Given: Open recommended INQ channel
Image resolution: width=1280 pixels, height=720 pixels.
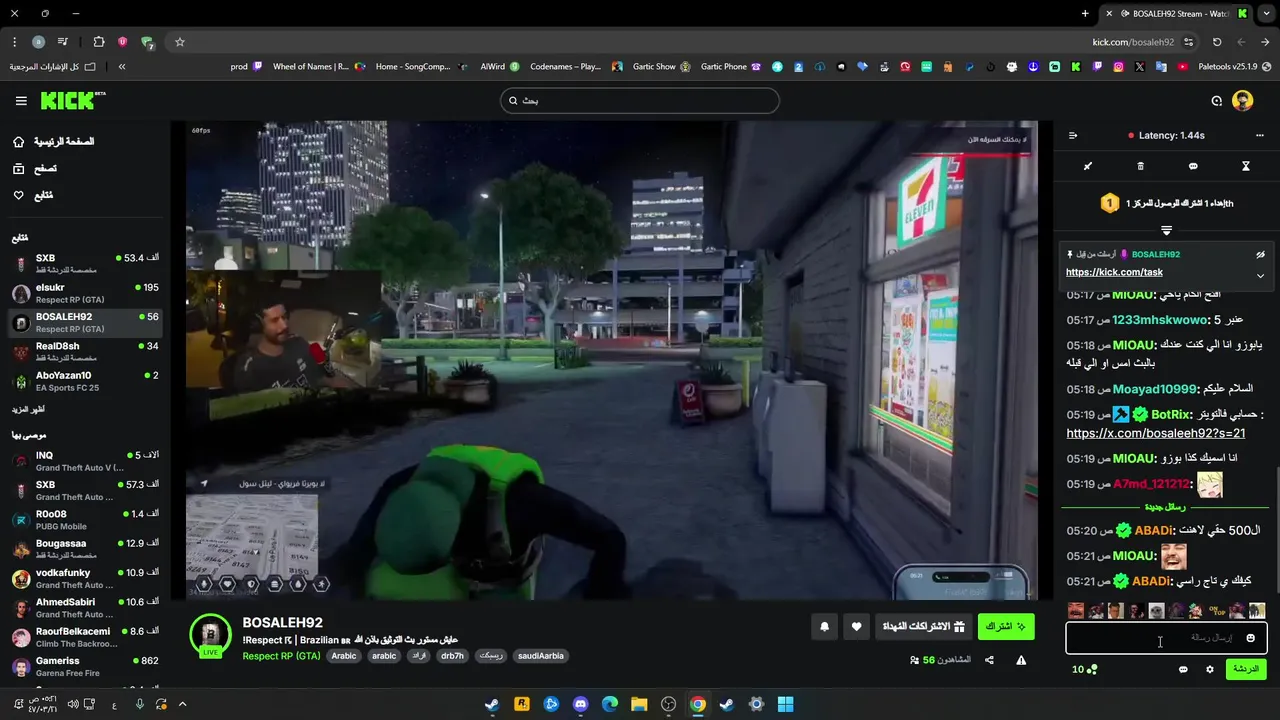Looking at the screenshot, I should pos(85,461).
